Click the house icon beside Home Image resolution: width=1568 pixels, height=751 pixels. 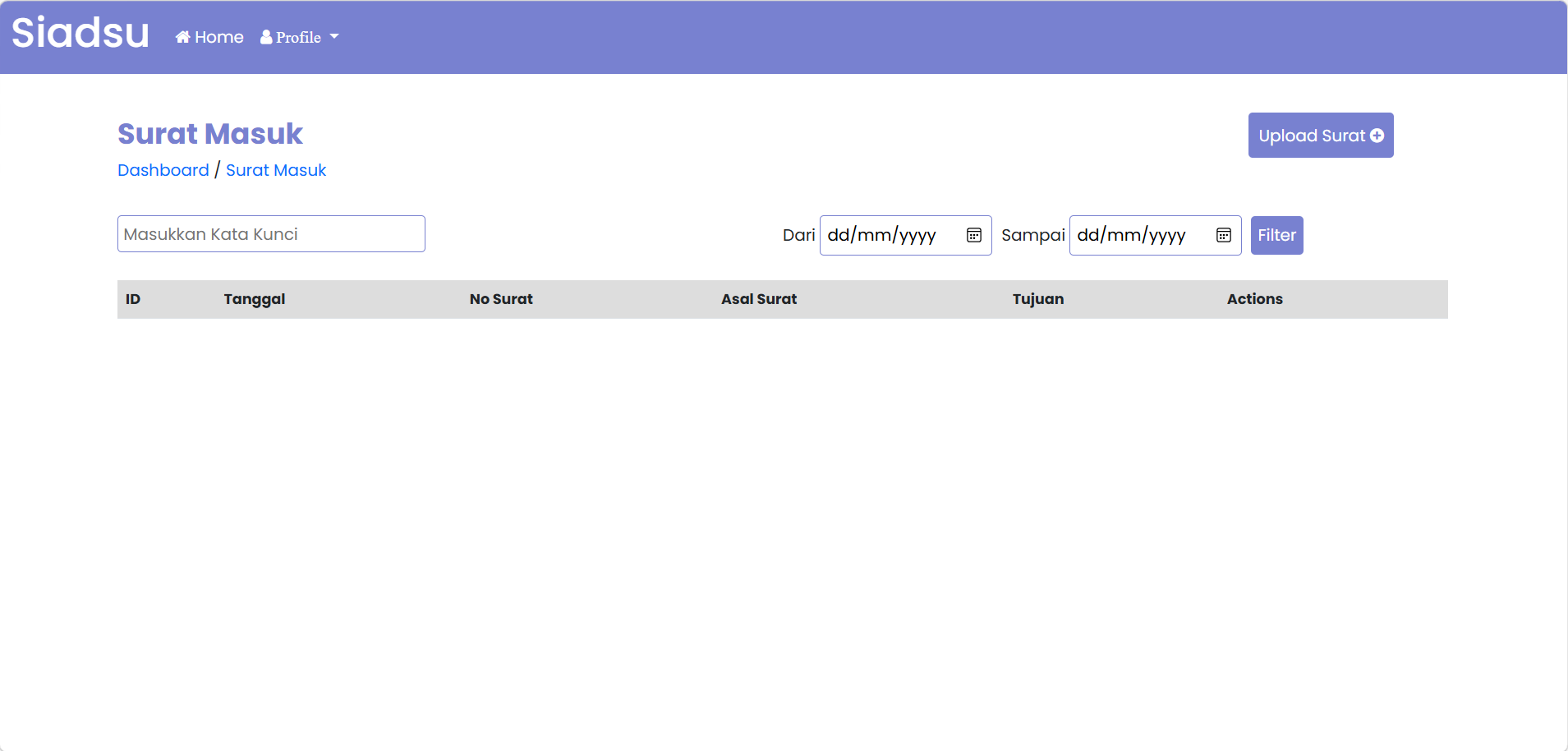tap(182, 37)
